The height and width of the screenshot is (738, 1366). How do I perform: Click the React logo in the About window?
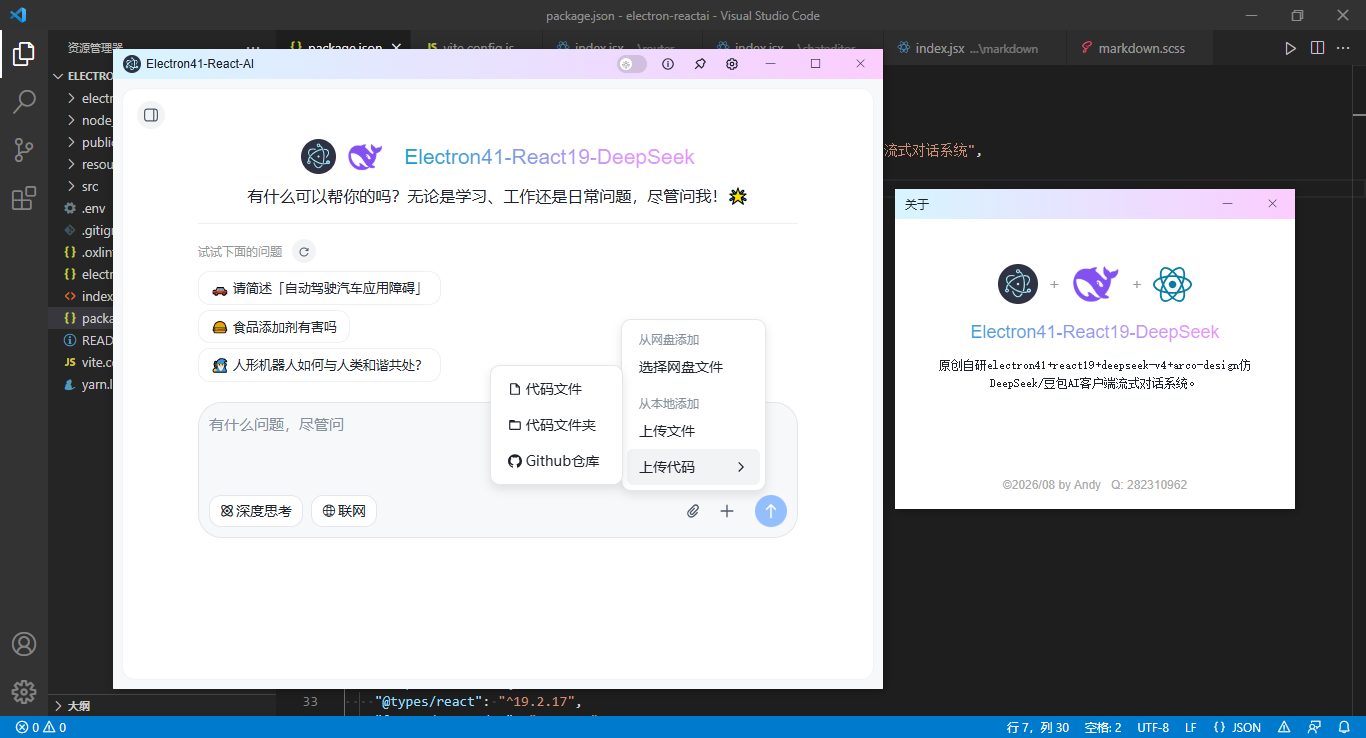pyautogui.click(x=1172, y=284)
